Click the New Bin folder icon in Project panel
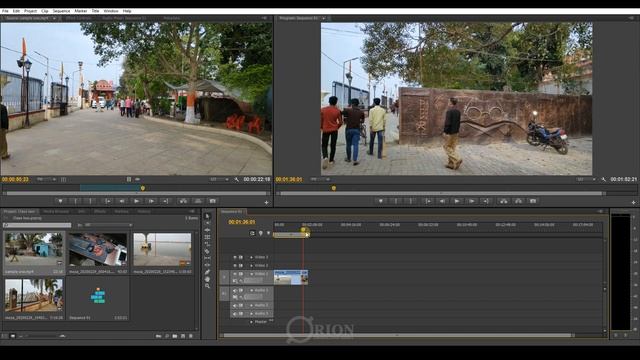Image resolution: width=640 pixels, height=360 pixels. pos(175,336)
